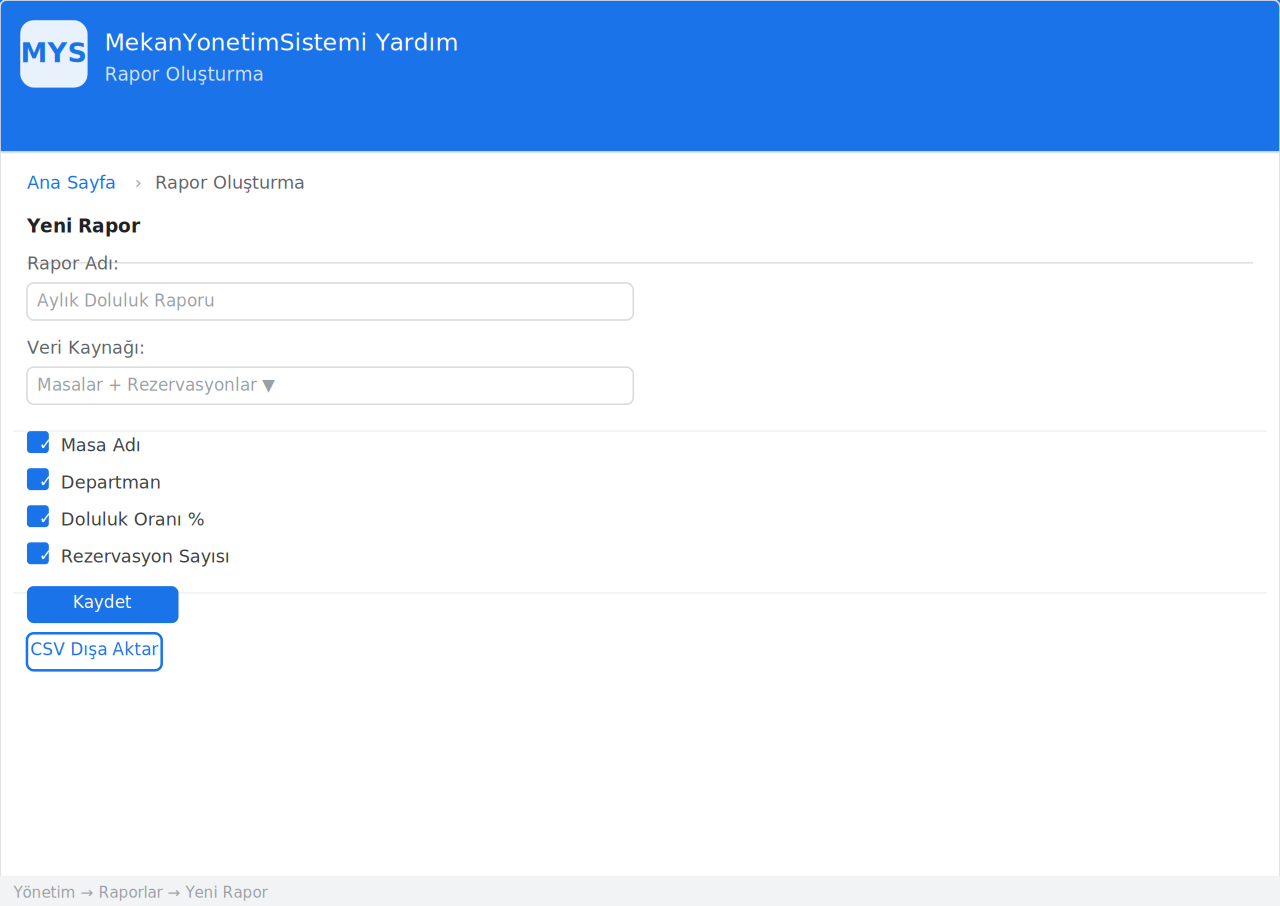
Task: Click the Veri Kaynağı label
Action: [86, 348]
